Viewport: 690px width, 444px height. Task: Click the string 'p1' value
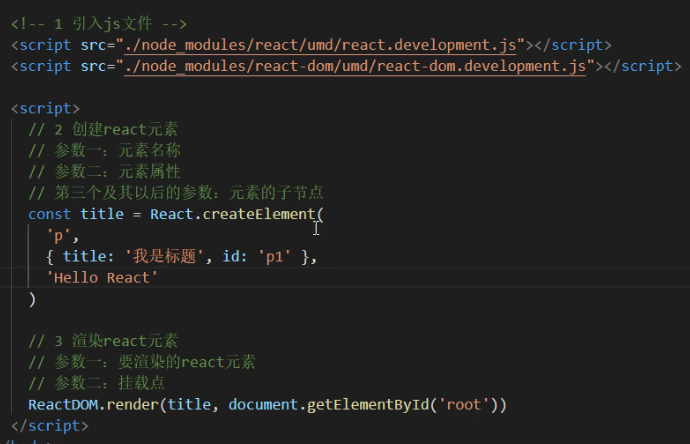274,257
